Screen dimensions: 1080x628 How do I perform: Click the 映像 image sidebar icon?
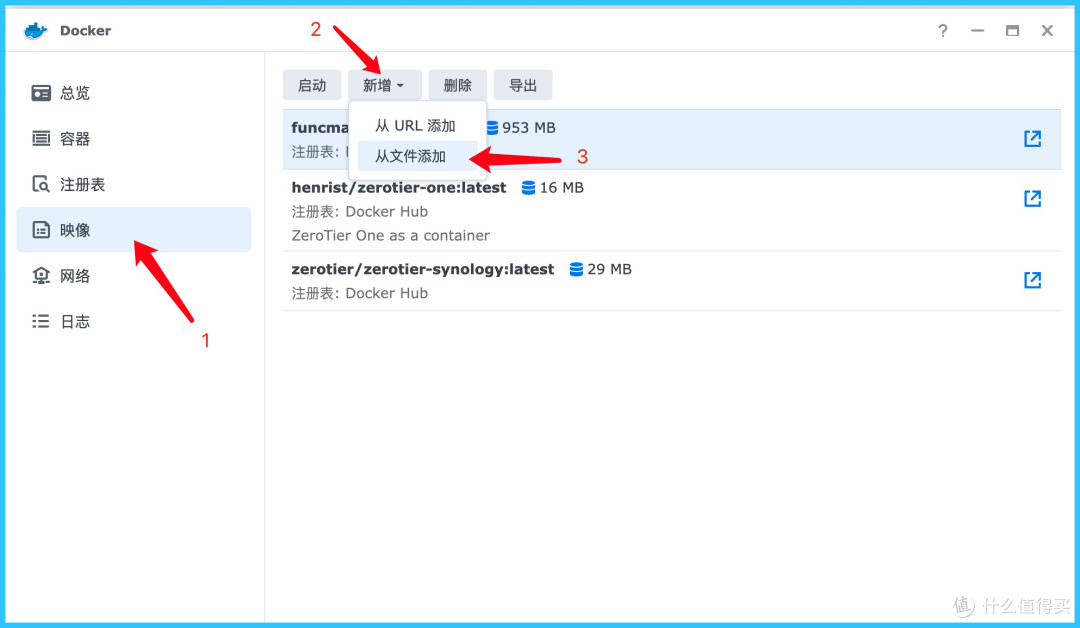tap(41, 230)
